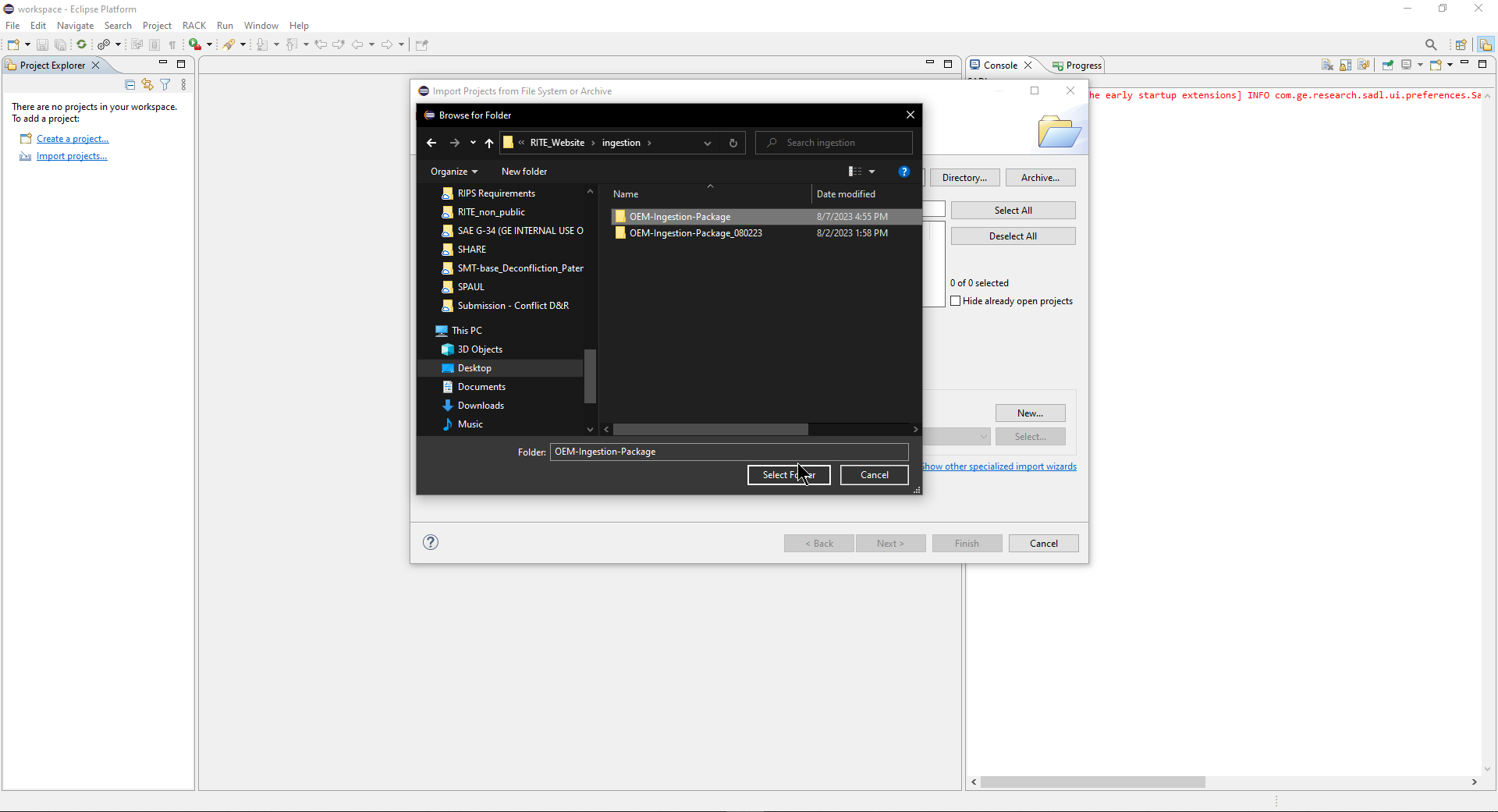
Task: Click the gears build toolbar icon
Action: point(103,44)
